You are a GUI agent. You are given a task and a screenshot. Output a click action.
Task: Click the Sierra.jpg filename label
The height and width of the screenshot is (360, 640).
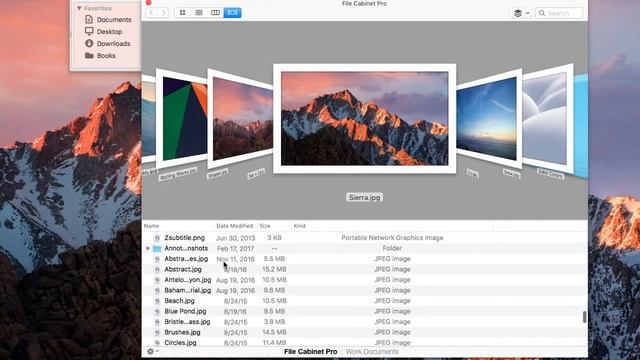[364, 198]
